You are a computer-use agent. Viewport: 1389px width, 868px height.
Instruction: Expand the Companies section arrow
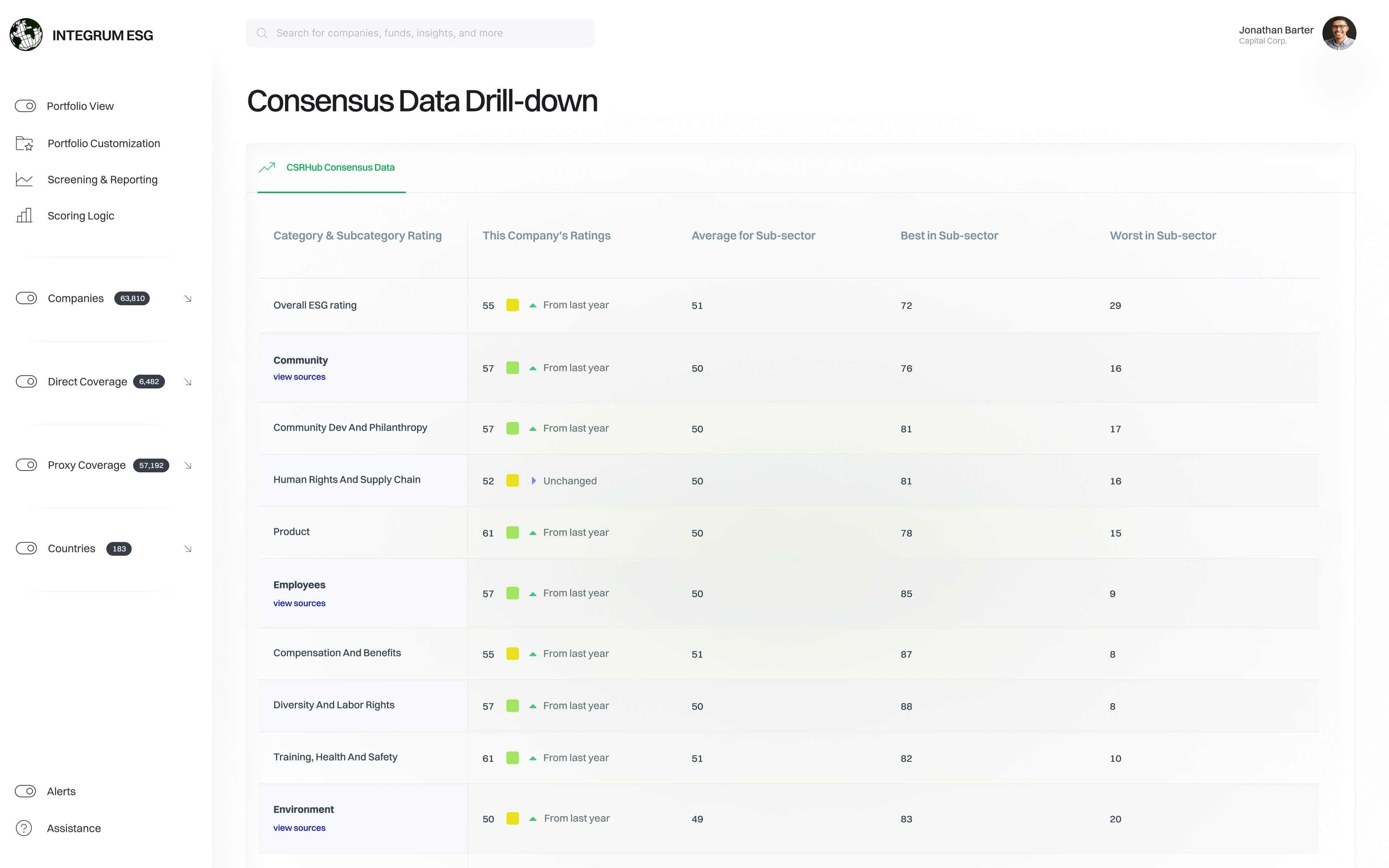[188, 298]
